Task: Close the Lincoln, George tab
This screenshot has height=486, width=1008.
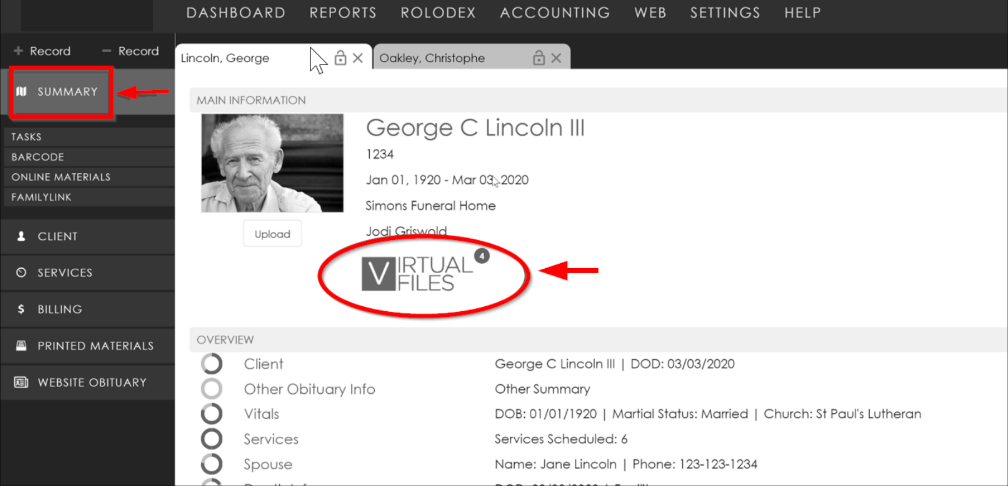Action: (358, 59)
